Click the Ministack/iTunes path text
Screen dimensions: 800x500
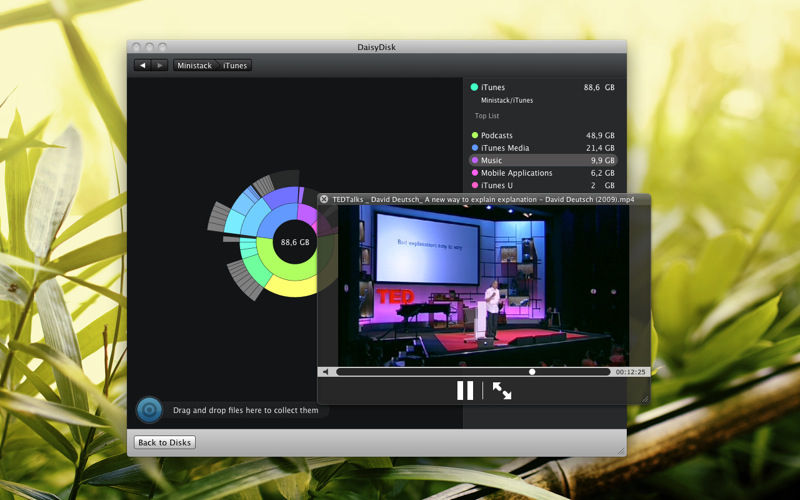point(507,101)
